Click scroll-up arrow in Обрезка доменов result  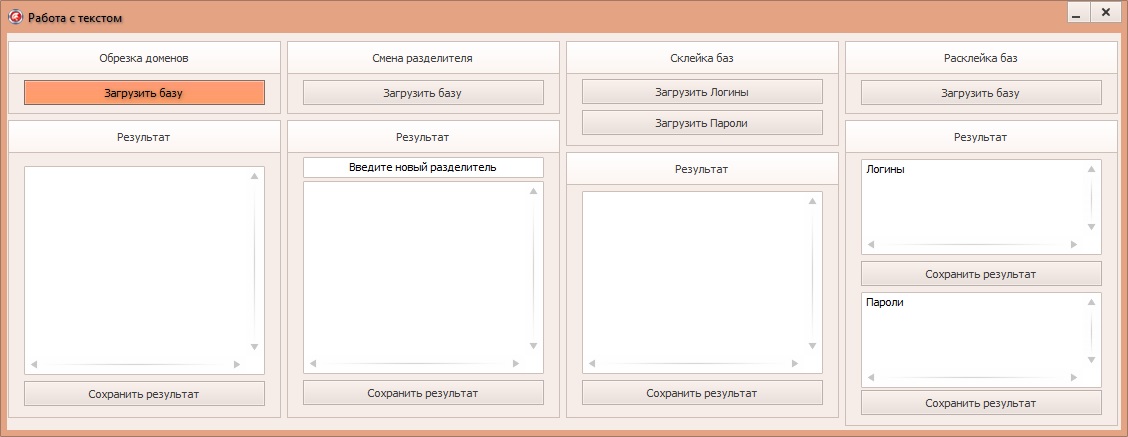pos(254,176)
